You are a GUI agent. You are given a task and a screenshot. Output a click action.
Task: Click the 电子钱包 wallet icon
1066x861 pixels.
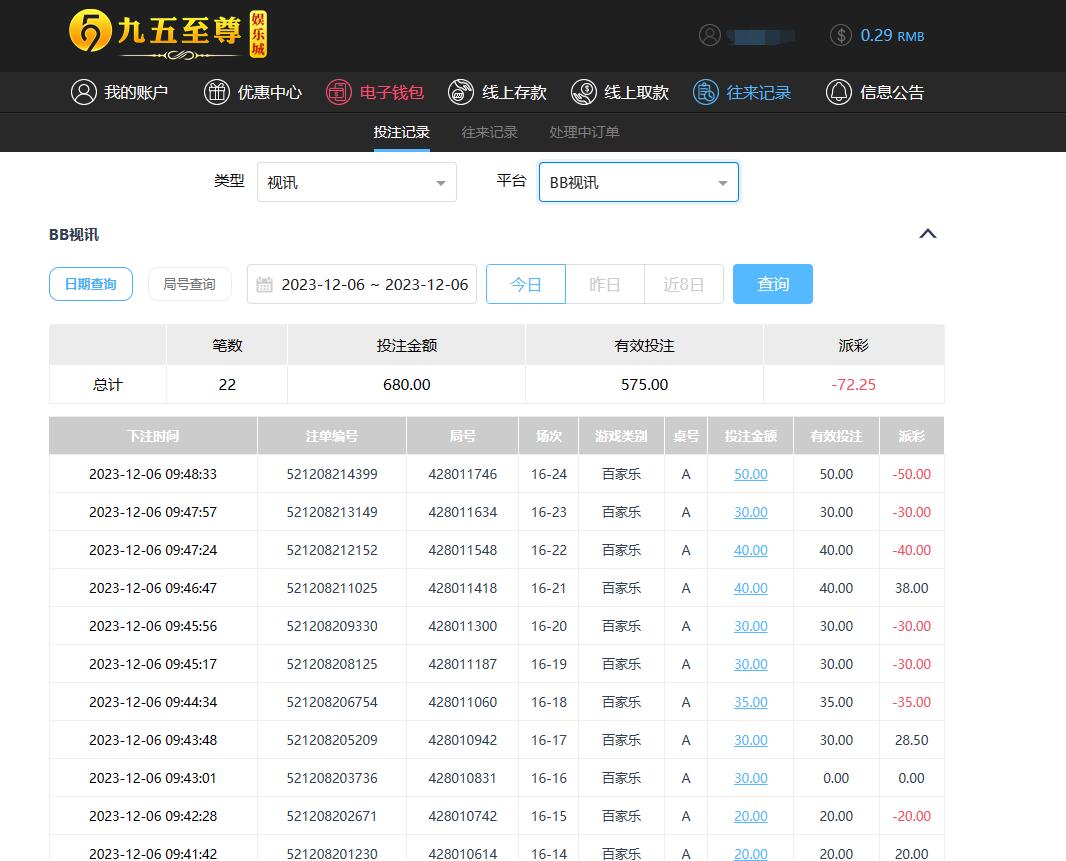[339, 92]
